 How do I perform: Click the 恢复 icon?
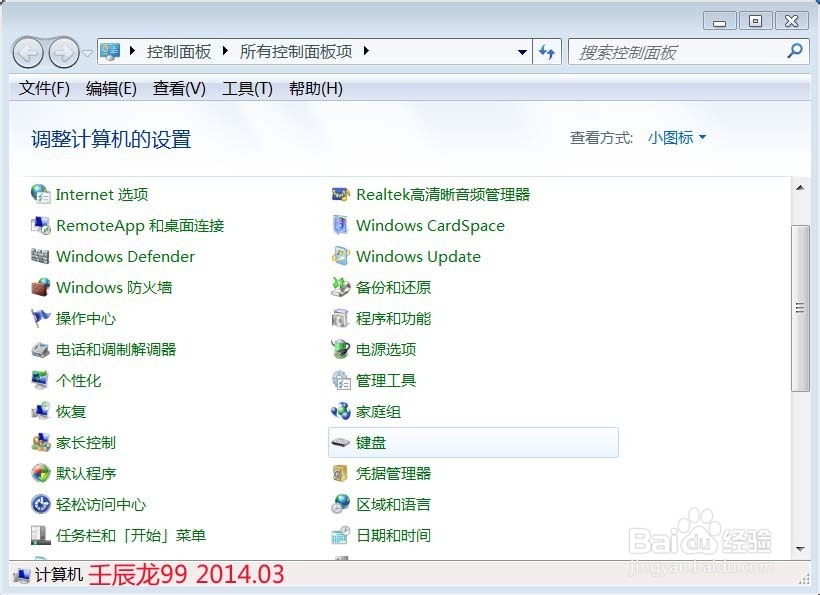click(40, 411)
